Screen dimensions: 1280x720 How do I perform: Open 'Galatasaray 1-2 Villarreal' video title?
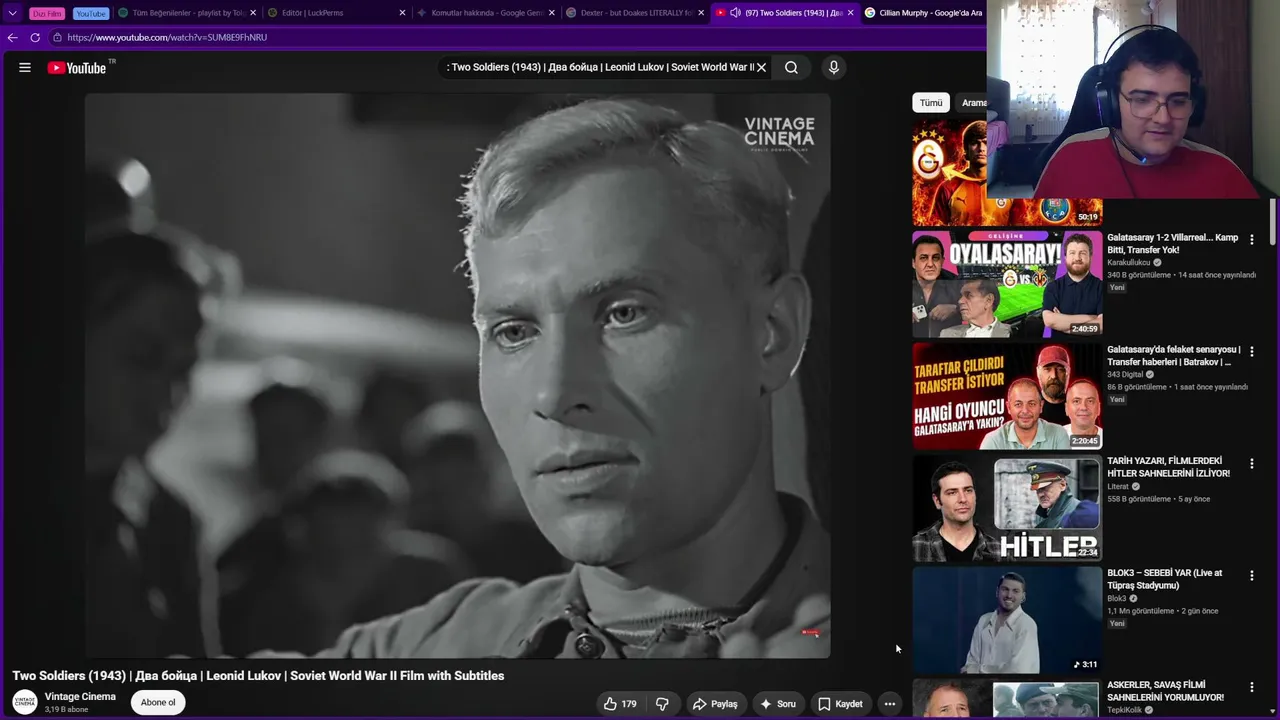[x=1173, y=244]
